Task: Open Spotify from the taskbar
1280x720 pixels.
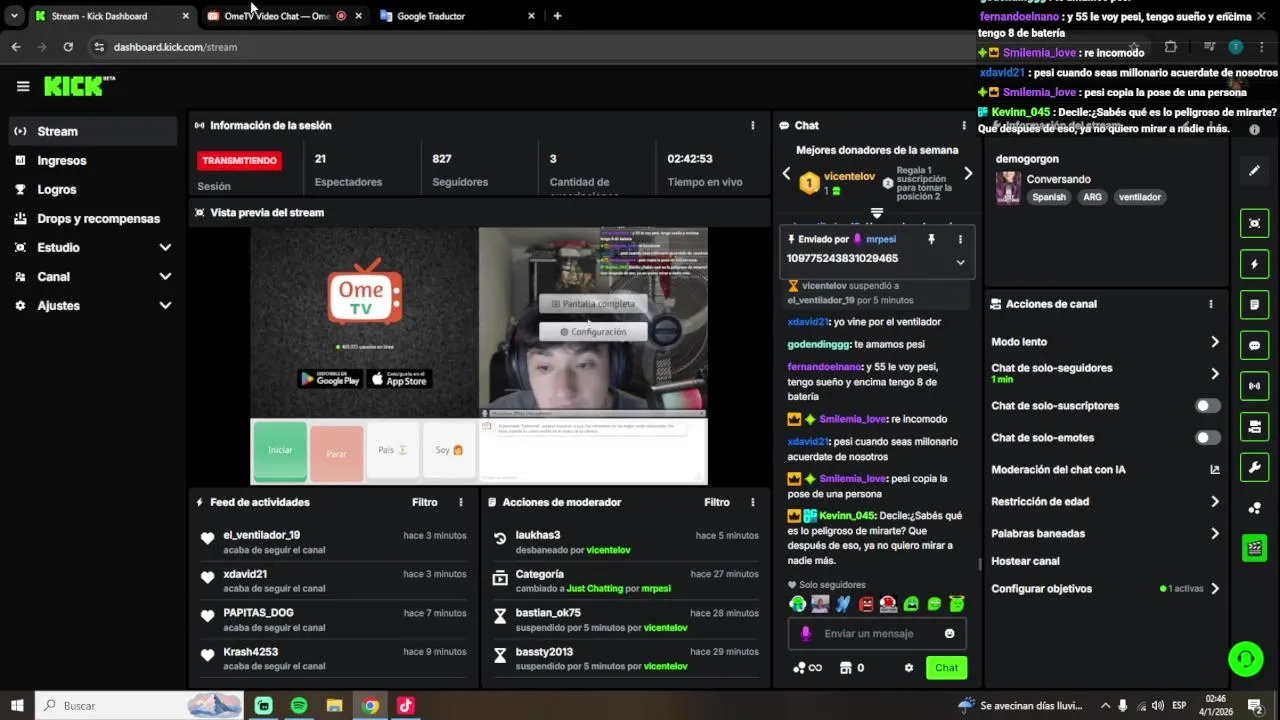Action: [299, 706]
